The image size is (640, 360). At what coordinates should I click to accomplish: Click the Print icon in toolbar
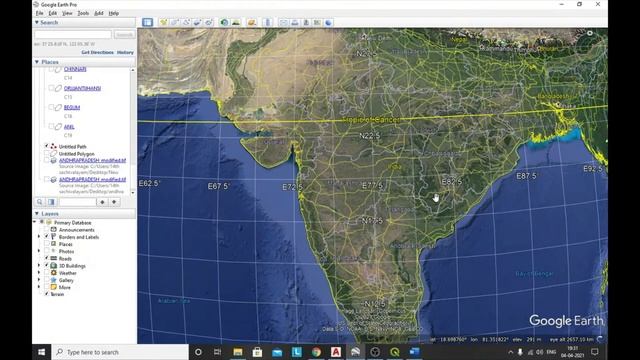pos(295,22)
